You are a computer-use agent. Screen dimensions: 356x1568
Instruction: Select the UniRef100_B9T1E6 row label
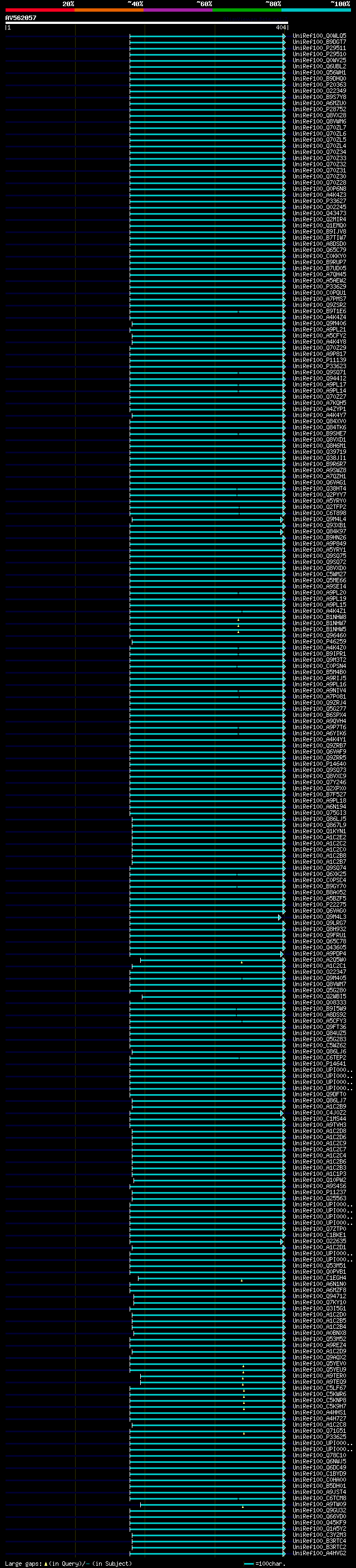point(319,311)
